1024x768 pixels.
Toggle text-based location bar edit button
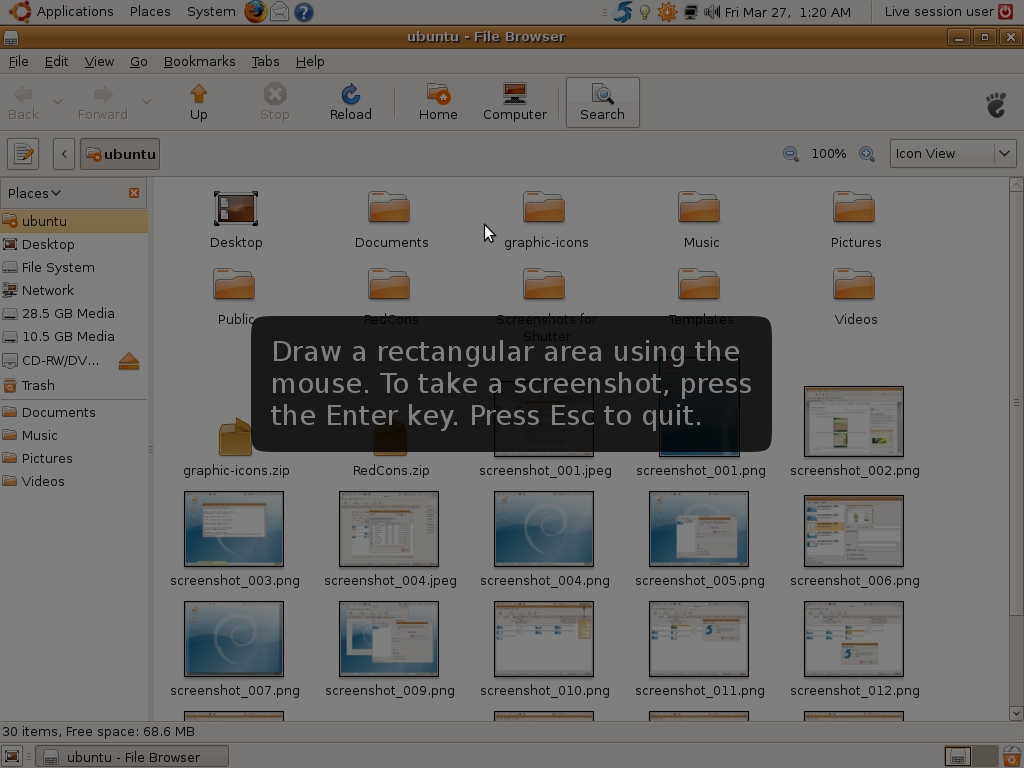coord(24,154)
